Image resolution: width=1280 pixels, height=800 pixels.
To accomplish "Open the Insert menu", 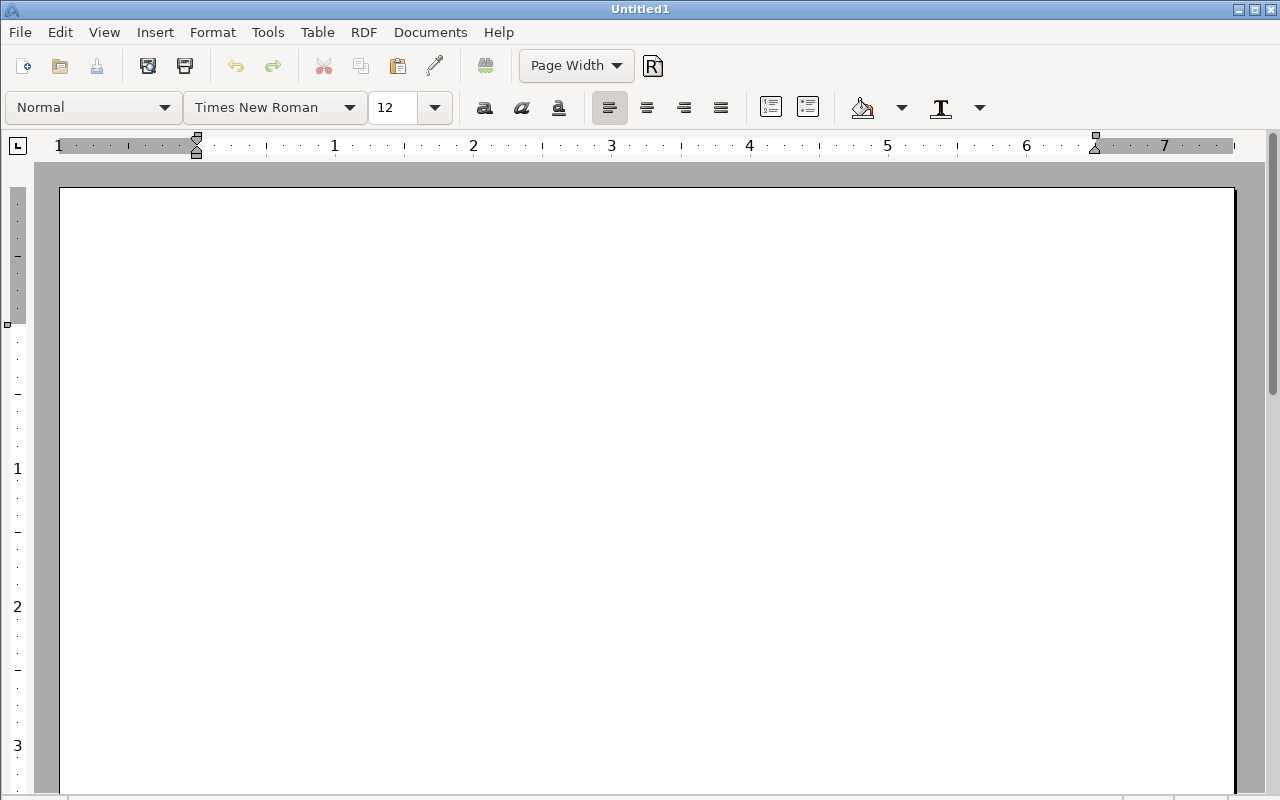I will (x=155, y=32).
